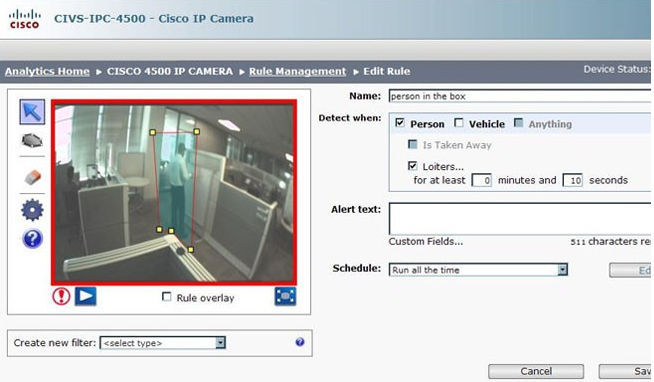
Task: Toggle the Loiters checkbox
Action: pyautogui.click(x=413, y=166)
